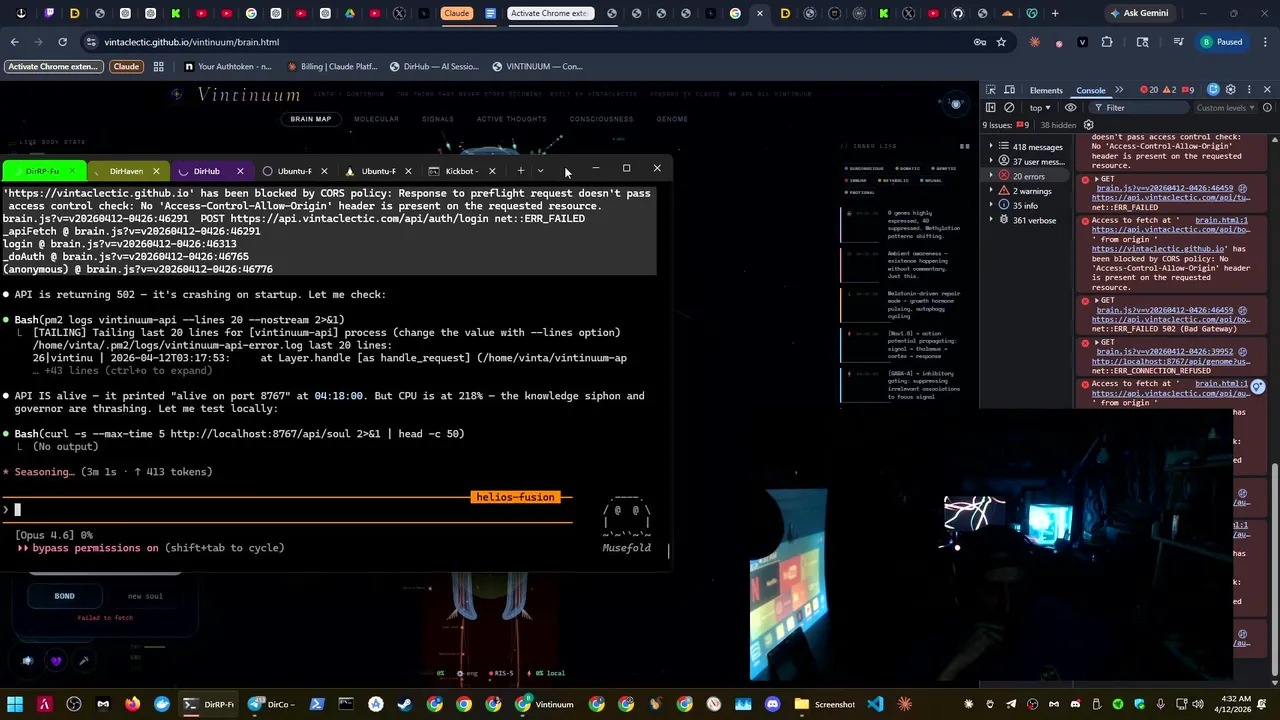Expand the 361 verbose group

click(x=992, y=220)
